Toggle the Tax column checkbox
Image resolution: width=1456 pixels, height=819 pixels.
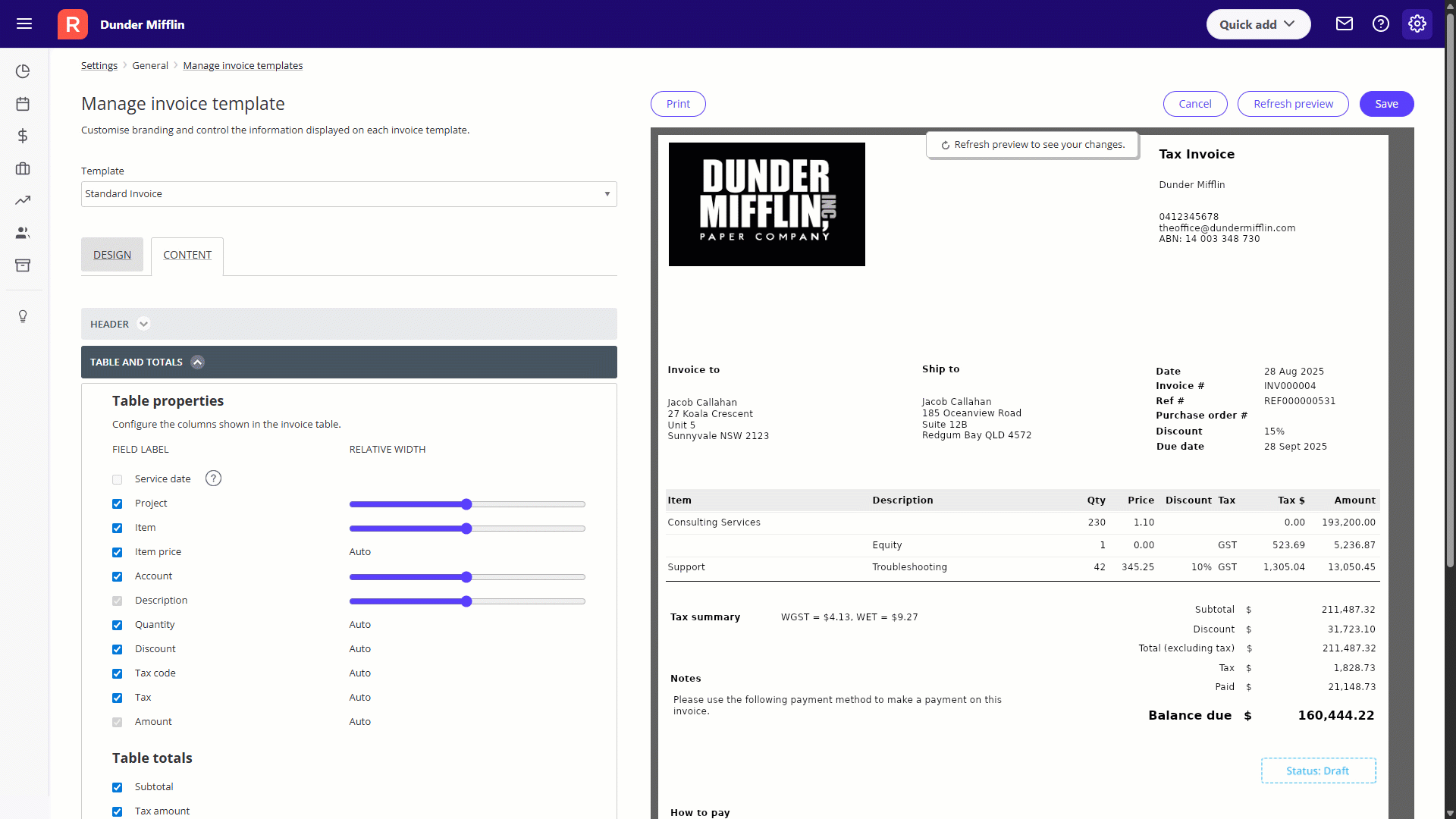[117, 698]
